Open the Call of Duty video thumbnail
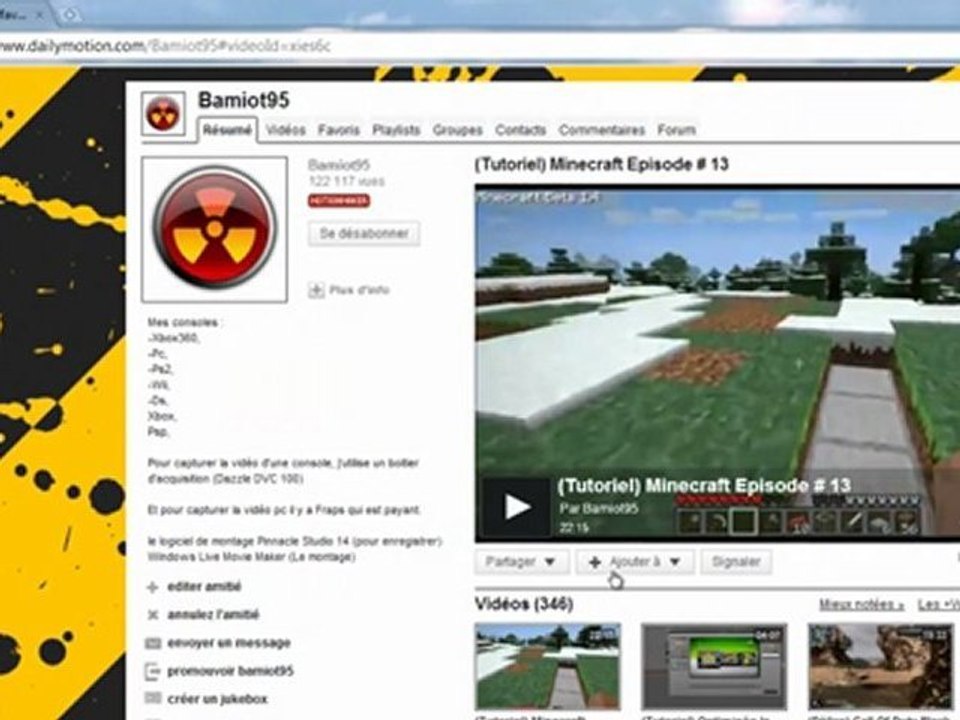Screen dimensions: 960x720 click(x=880, y=667)
